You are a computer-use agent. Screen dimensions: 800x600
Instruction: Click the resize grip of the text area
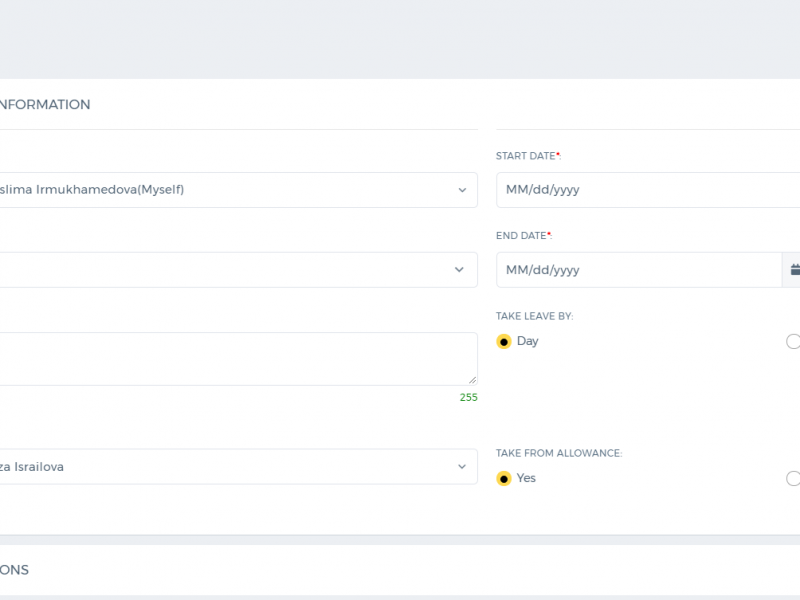(472, 380)
